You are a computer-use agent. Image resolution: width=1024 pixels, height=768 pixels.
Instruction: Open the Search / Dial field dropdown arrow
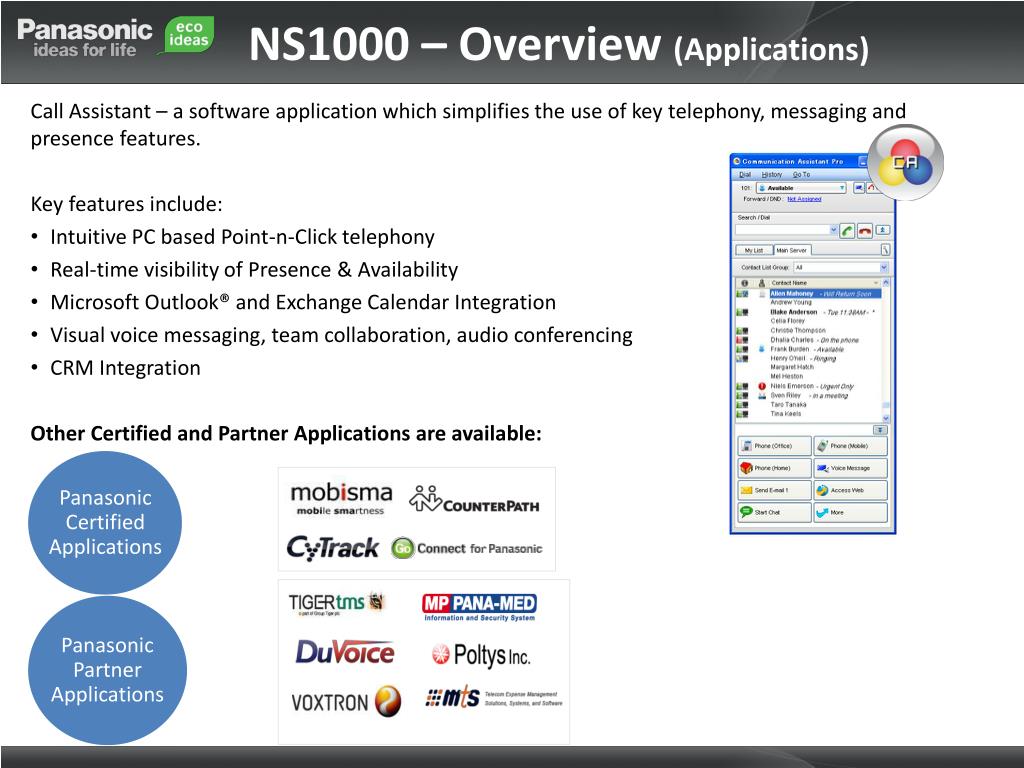point(833,230)
